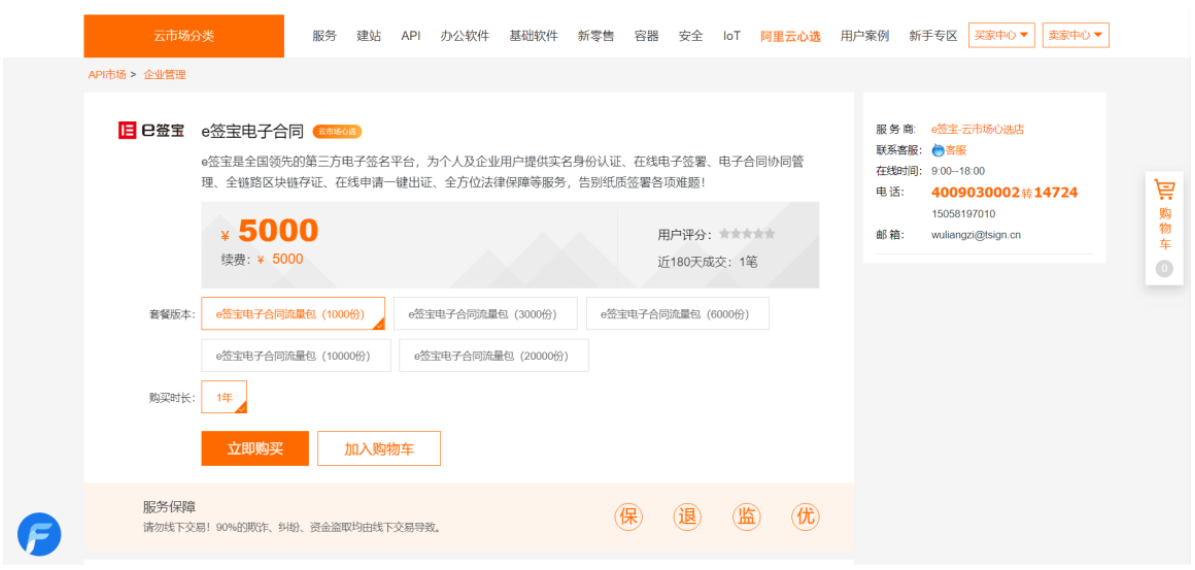Open the 用户案例 nav item

coord(865,36)
